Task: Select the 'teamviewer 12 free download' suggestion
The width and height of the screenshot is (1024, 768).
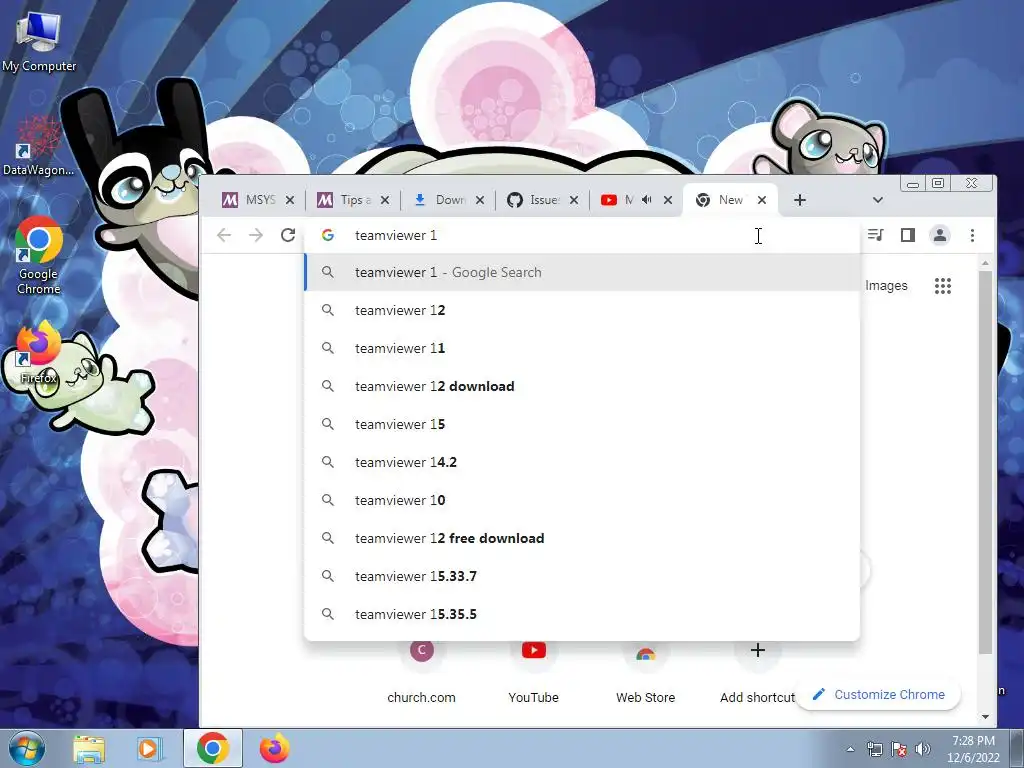Action: pos(582,538)
